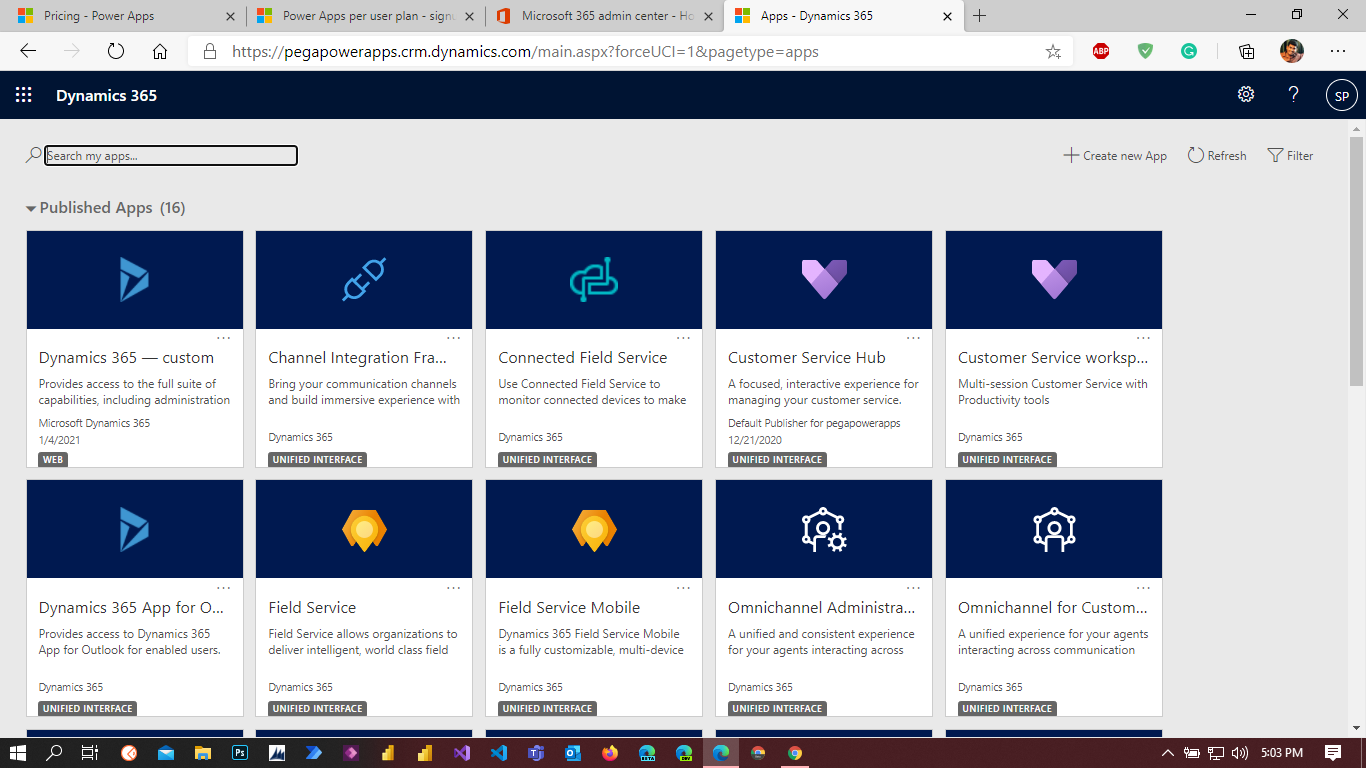The image size is (1366, 768).
Task: Open the Filter option
Action: click(x=1290, y=156)
